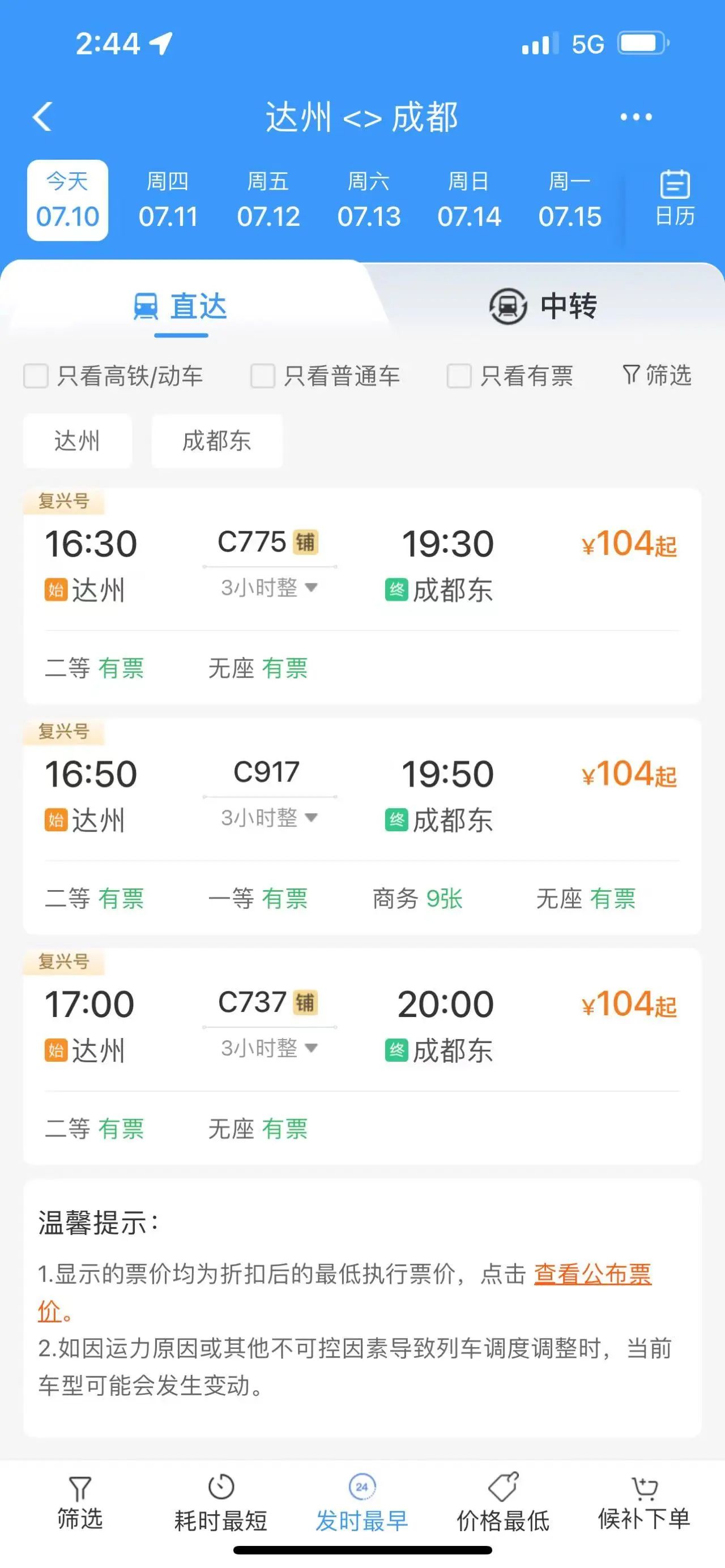
Task: Tap the back arrow icon
Action: coord(42,116)
